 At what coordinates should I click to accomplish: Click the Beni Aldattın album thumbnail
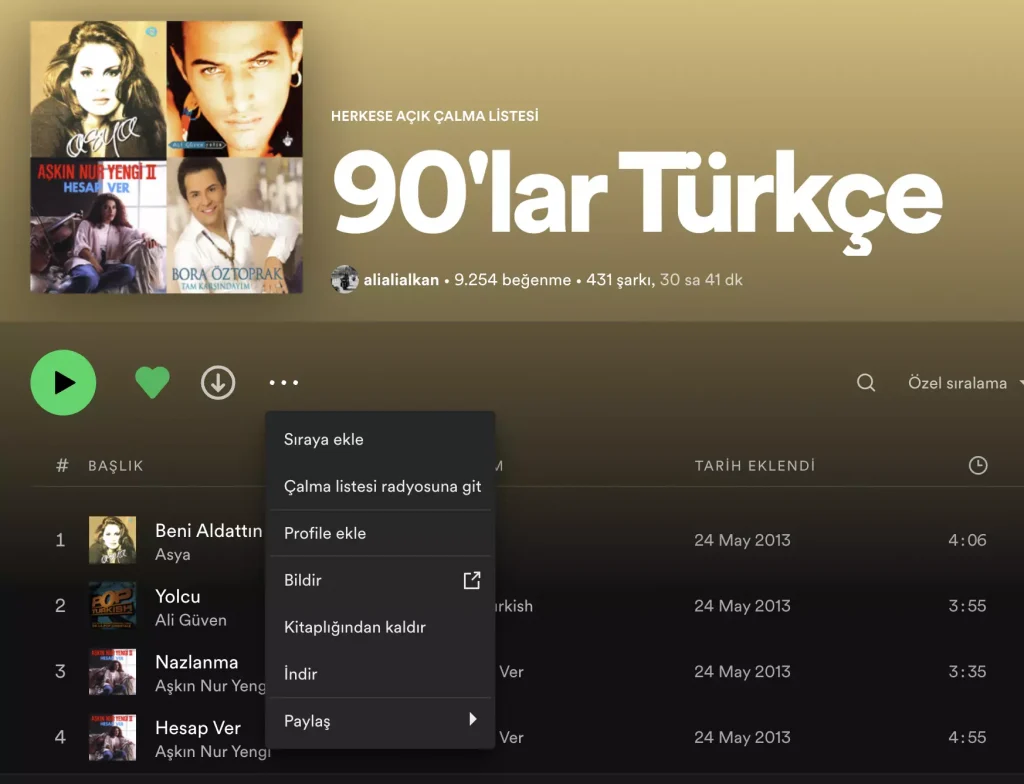tap(112, 540)
